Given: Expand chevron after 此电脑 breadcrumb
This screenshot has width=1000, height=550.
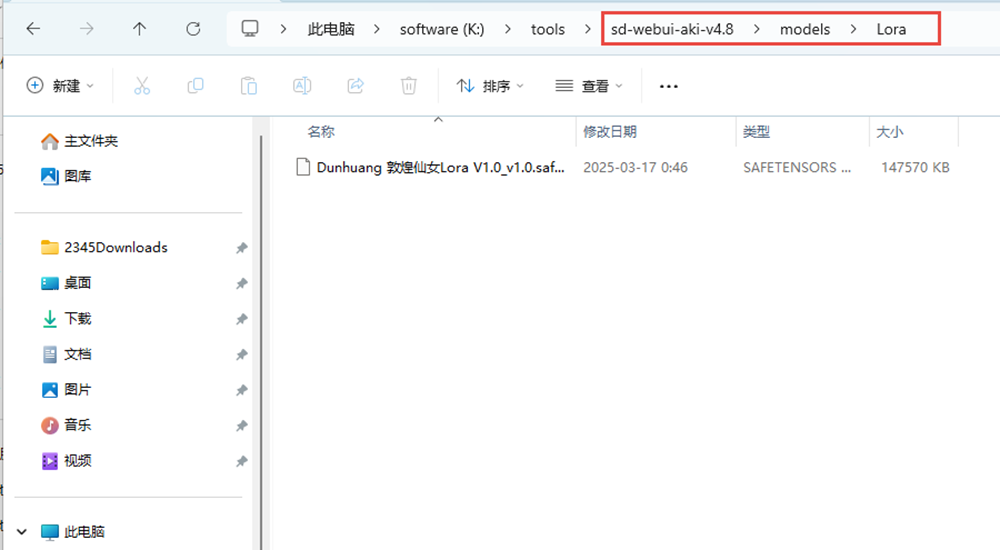Looking at the screenshot, I should pyautogui.click(x=377, y=29).
